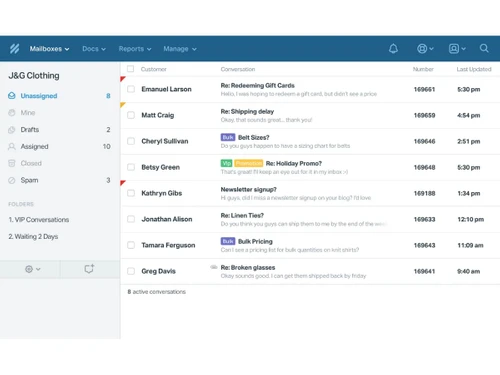Click the new conversation icon
500x375 pixels.
pyautogui.click(x=89, y=269)
